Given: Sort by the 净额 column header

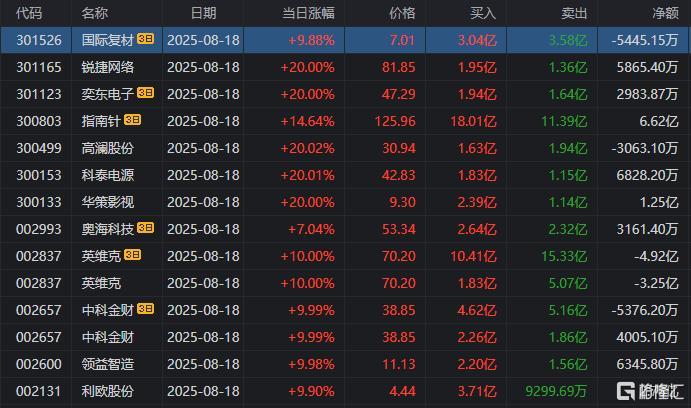Looking at the screenshot, I should coord(665,13).
